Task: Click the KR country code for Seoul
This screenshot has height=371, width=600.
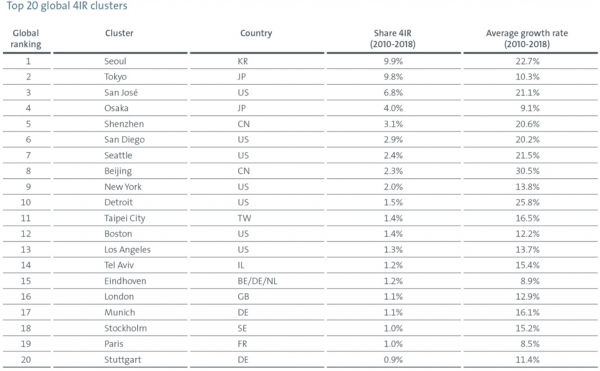Action: click(x=243, y=61)
